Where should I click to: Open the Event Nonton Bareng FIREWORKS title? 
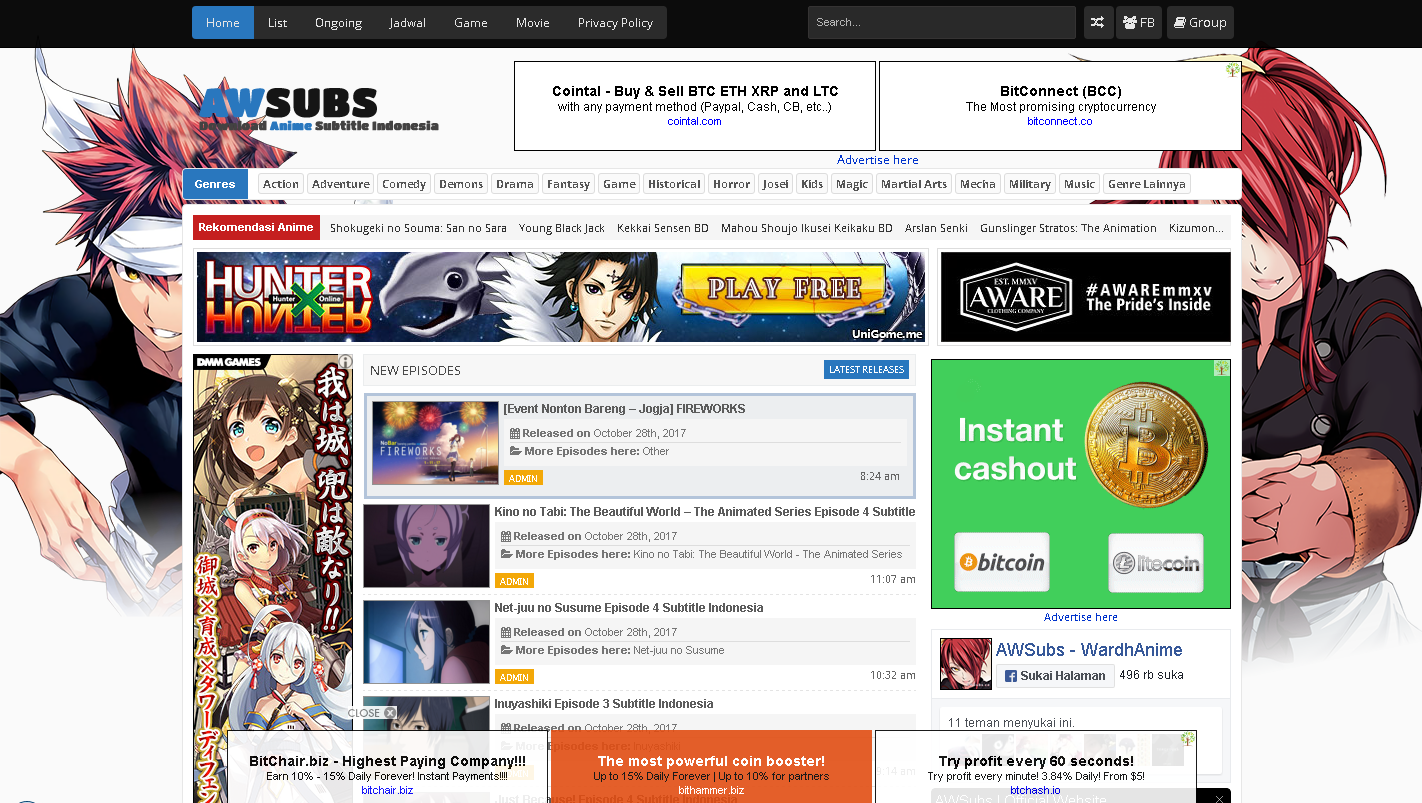click(x=624, y=409)
